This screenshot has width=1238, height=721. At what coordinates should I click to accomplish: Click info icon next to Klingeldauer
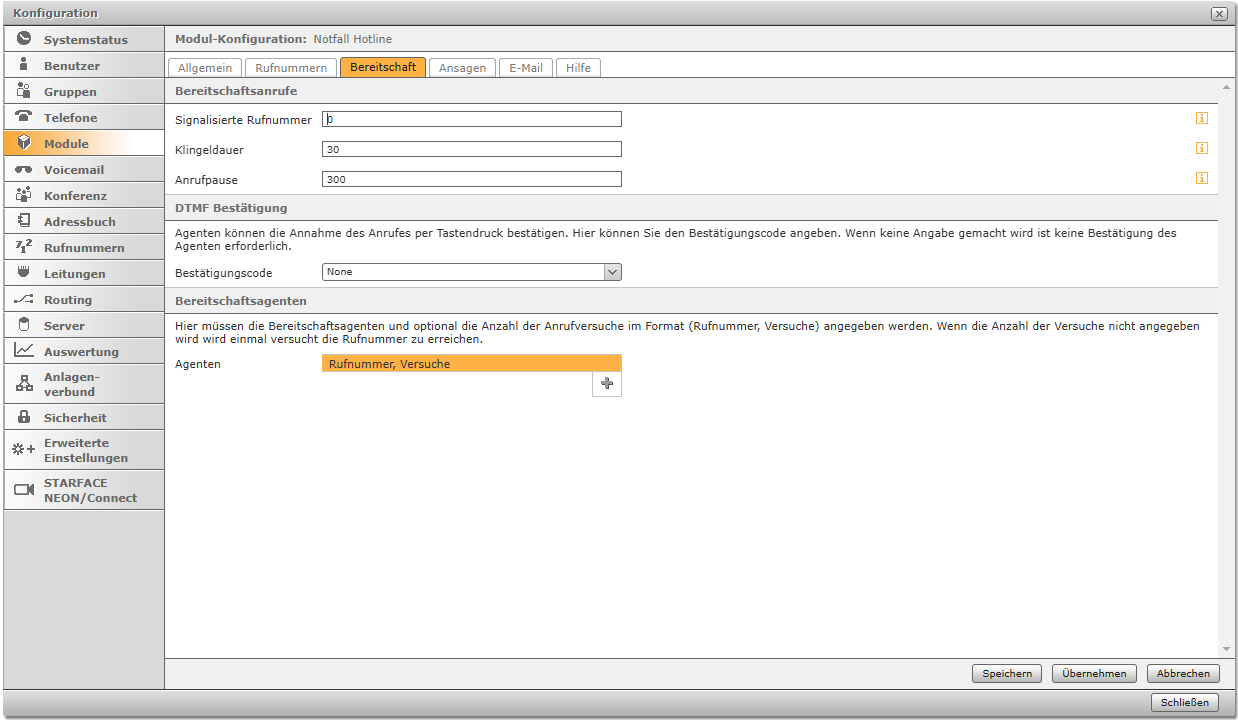(1201, 149)
